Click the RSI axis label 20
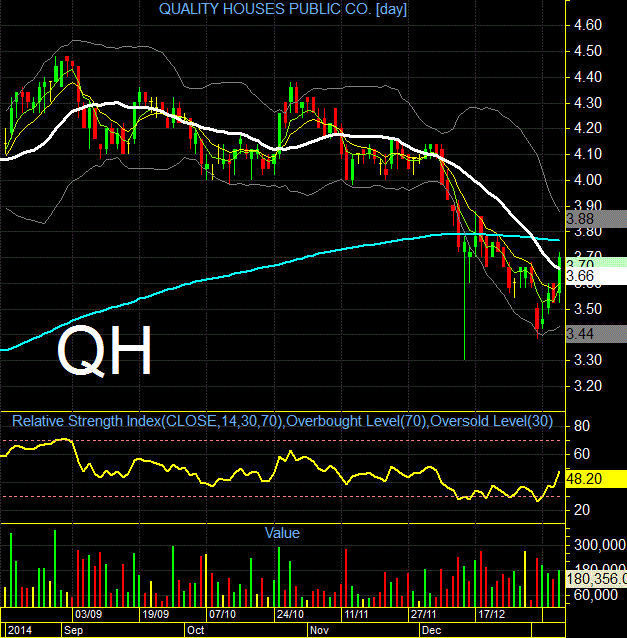627x638 pixels. point(582,510)
